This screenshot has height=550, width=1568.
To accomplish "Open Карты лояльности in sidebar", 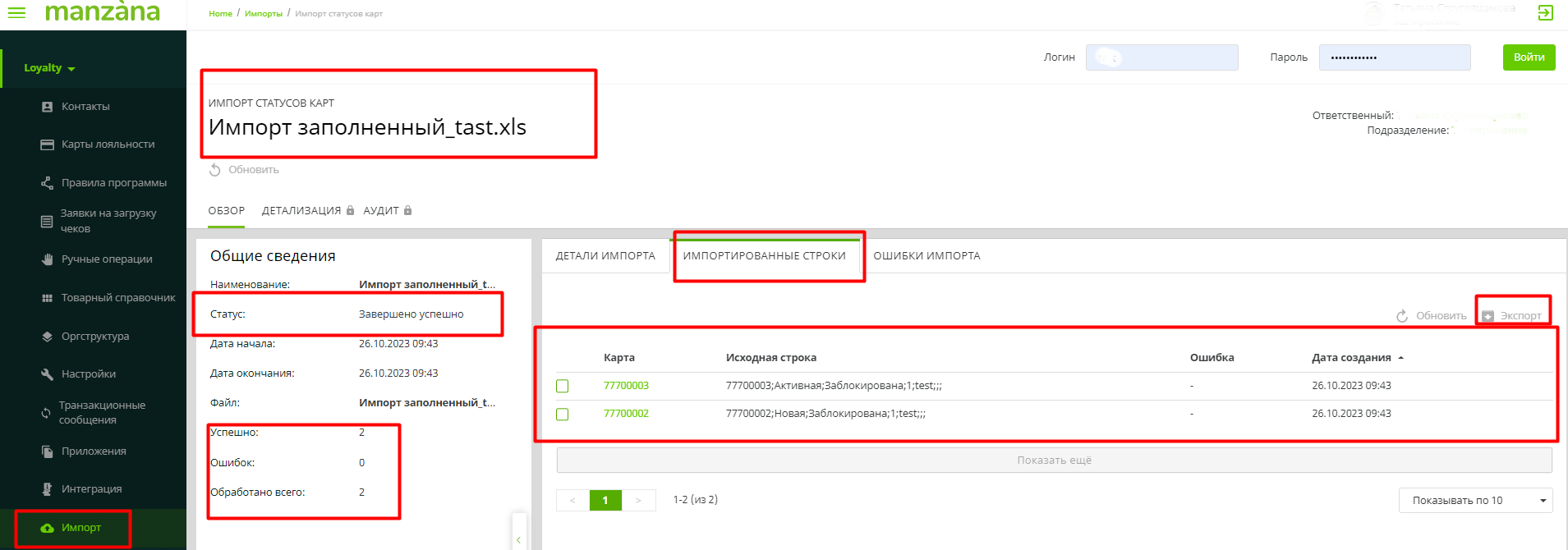I will click(x=107, y=144).
